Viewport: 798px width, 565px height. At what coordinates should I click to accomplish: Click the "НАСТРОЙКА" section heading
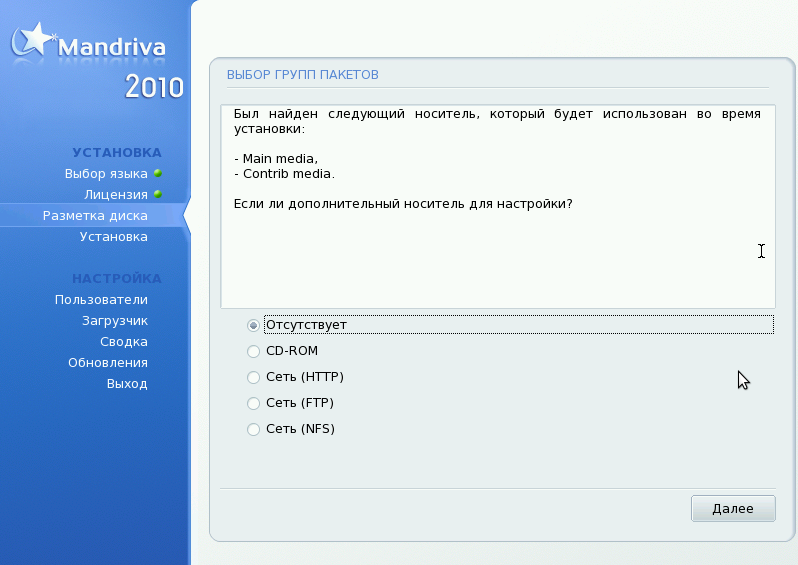pyautogui.click(x=117, y=279)
